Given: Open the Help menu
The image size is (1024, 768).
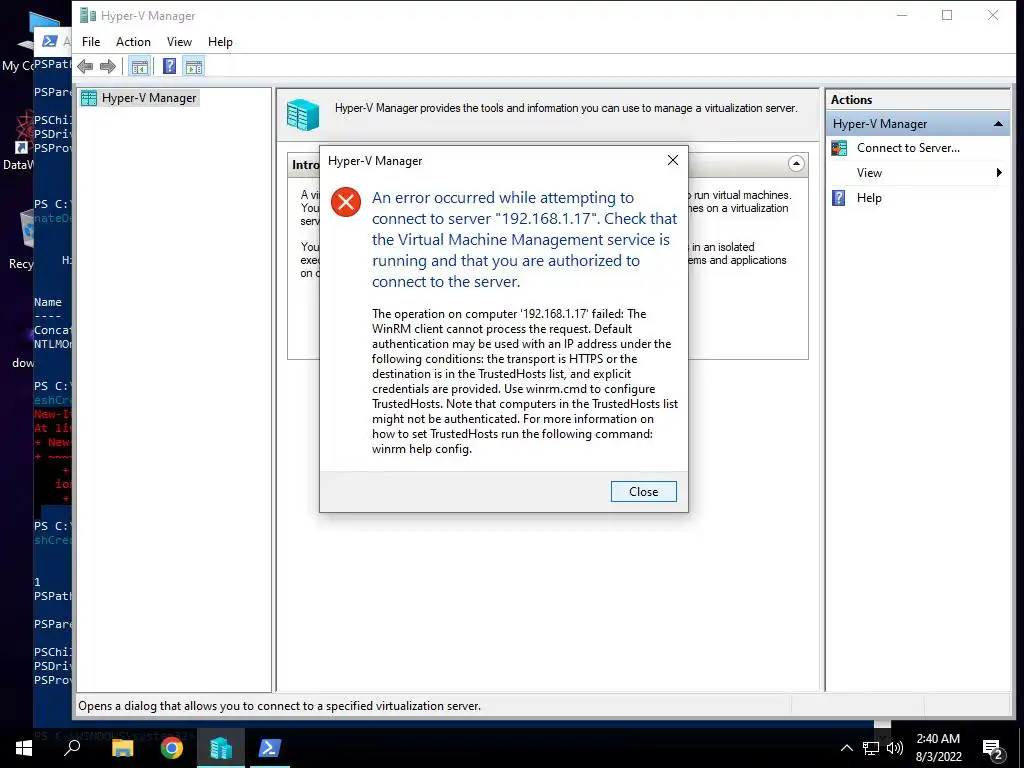Looking at the screenshot, I should point(220,42).
